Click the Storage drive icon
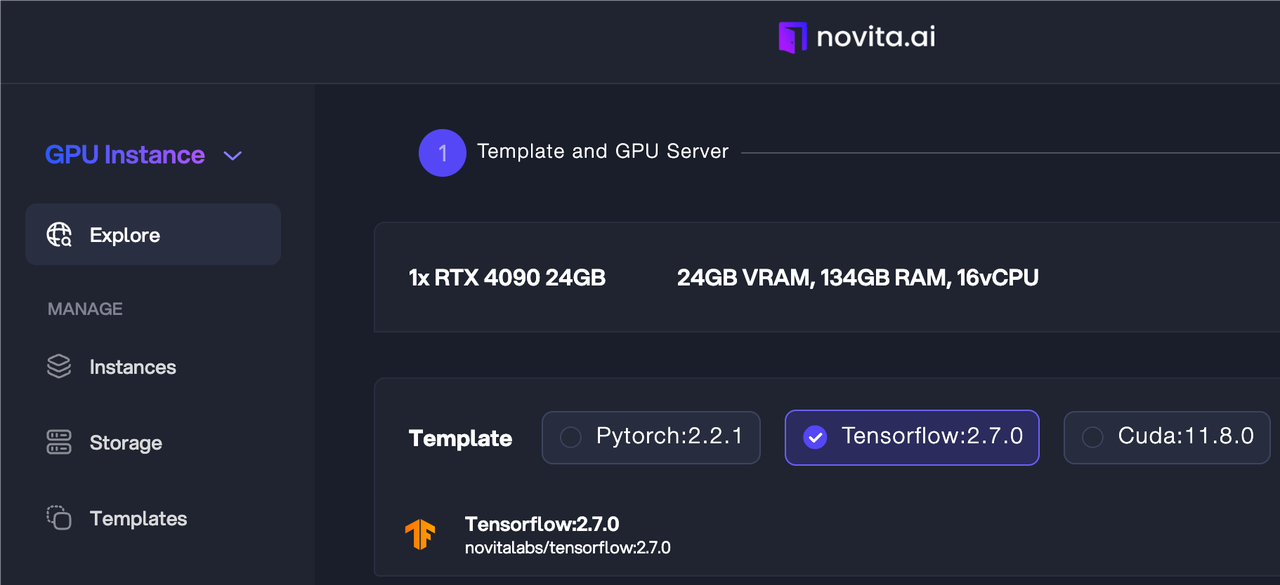 [x=59, y=442]
